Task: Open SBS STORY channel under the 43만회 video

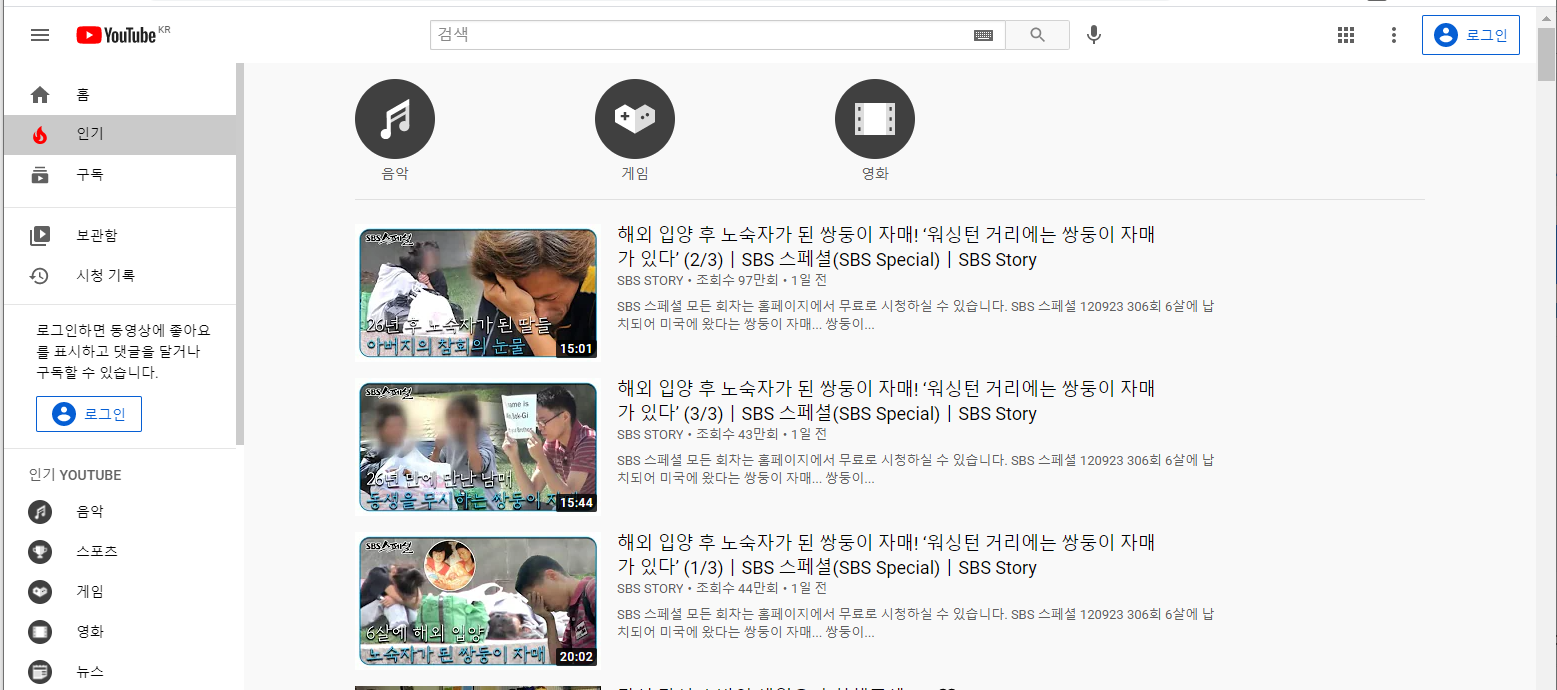Action: [650, 435]
